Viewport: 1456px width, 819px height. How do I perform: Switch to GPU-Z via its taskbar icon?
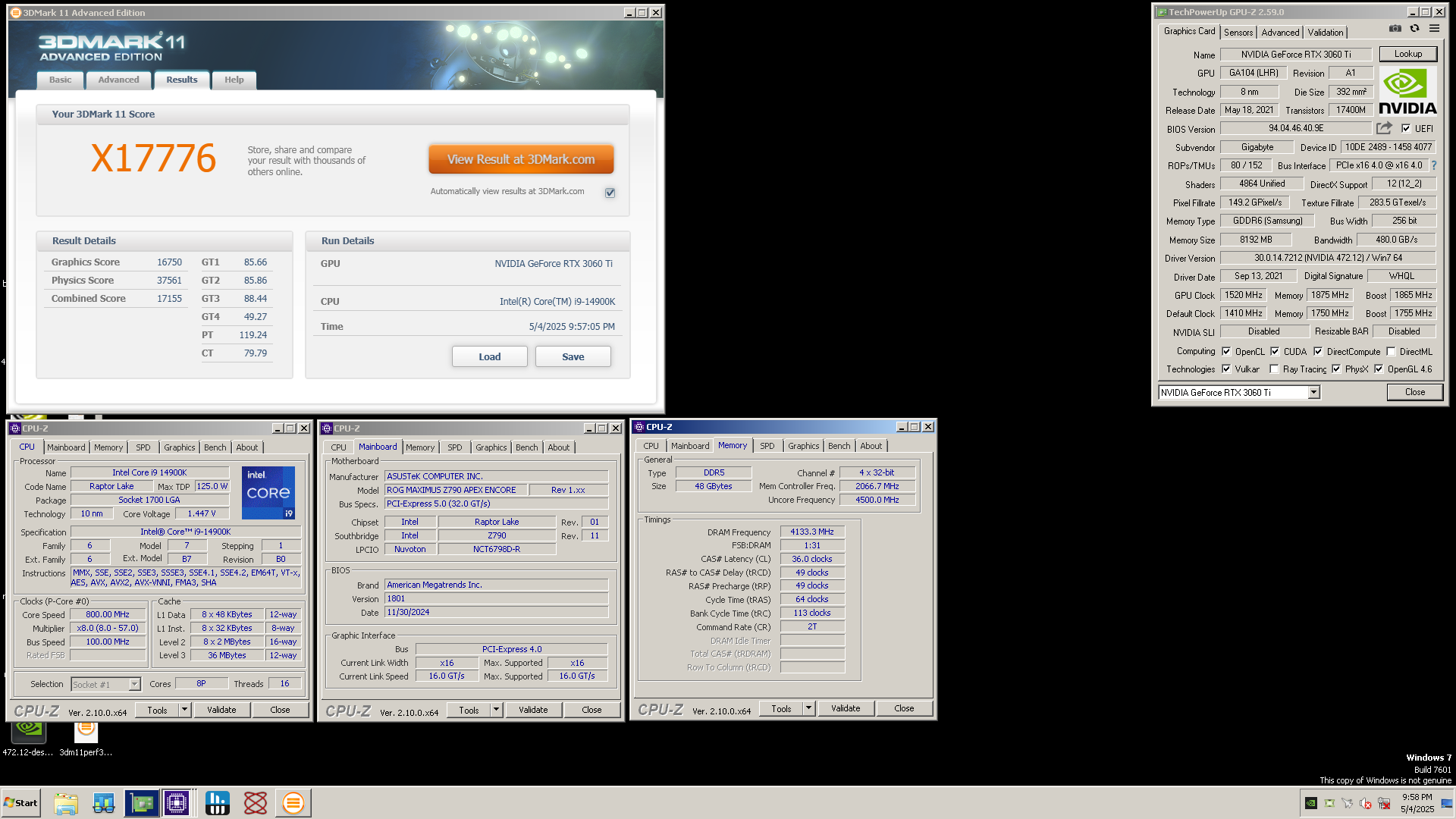coord(142,803)
